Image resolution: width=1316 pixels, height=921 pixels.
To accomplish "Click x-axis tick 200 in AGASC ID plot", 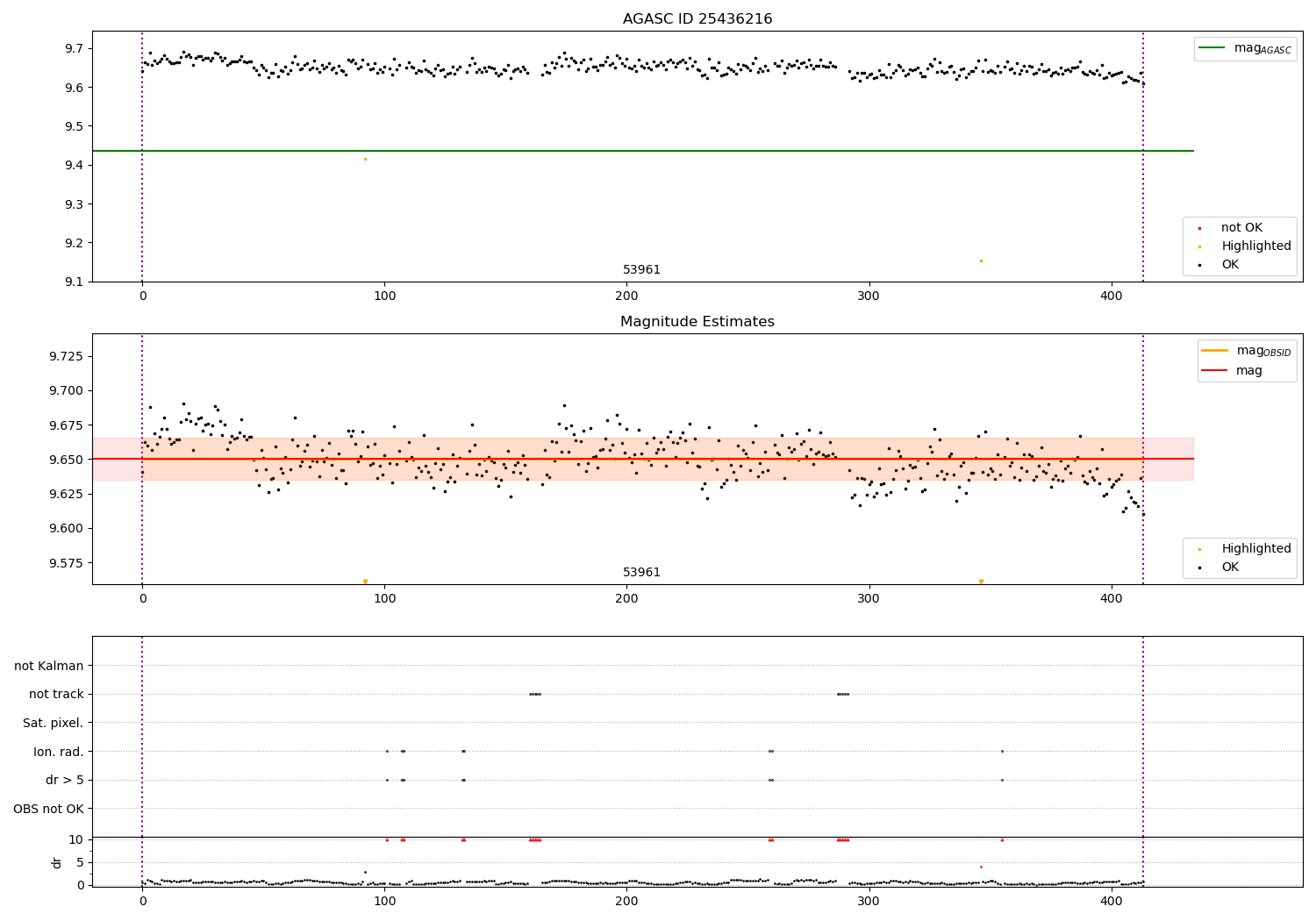I will tap(626, 296).
